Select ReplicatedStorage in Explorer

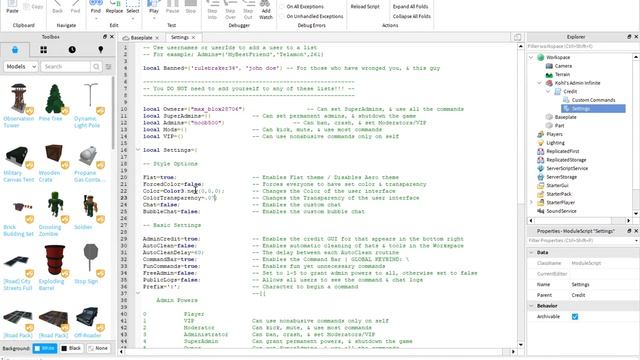point(566,160)
